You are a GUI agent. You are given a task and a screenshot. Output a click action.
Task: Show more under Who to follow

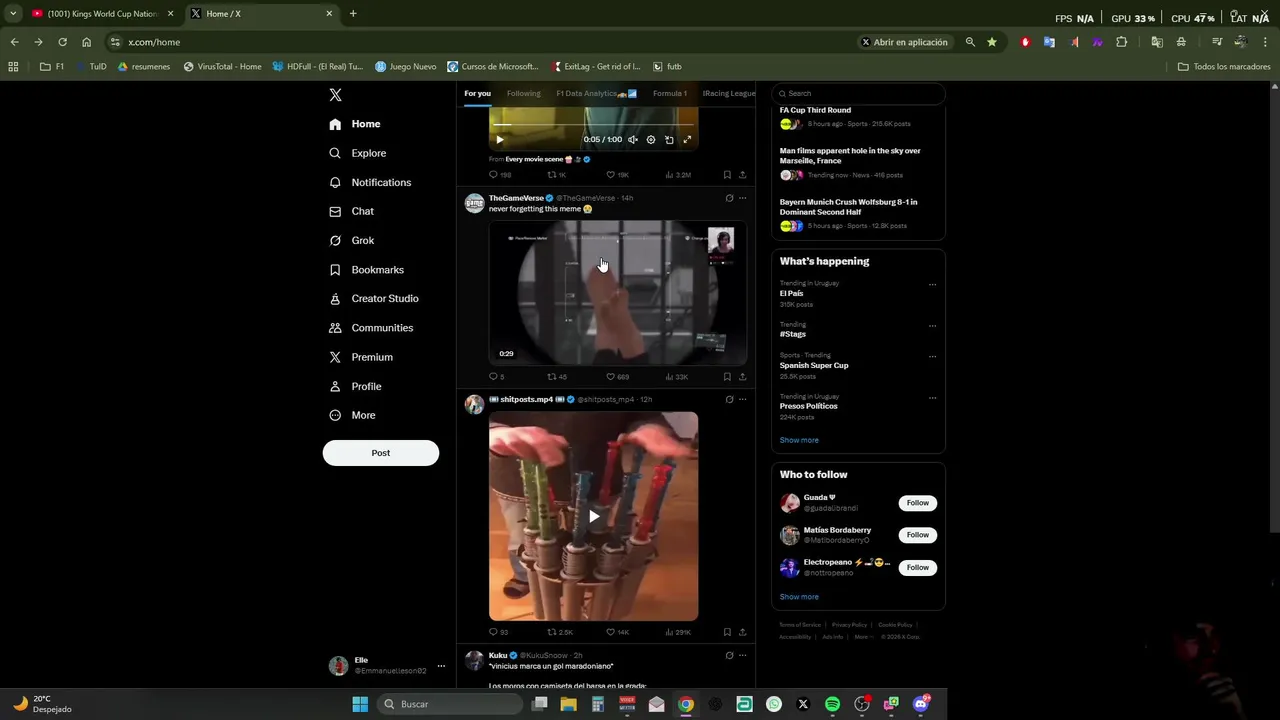click(x=799, y=597)
